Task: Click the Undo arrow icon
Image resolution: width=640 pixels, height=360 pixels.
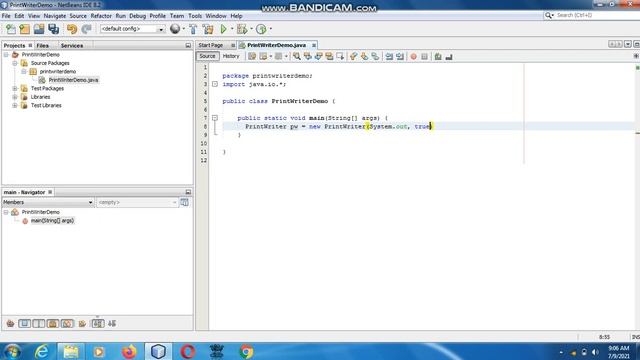Action: tap(72, 29)
